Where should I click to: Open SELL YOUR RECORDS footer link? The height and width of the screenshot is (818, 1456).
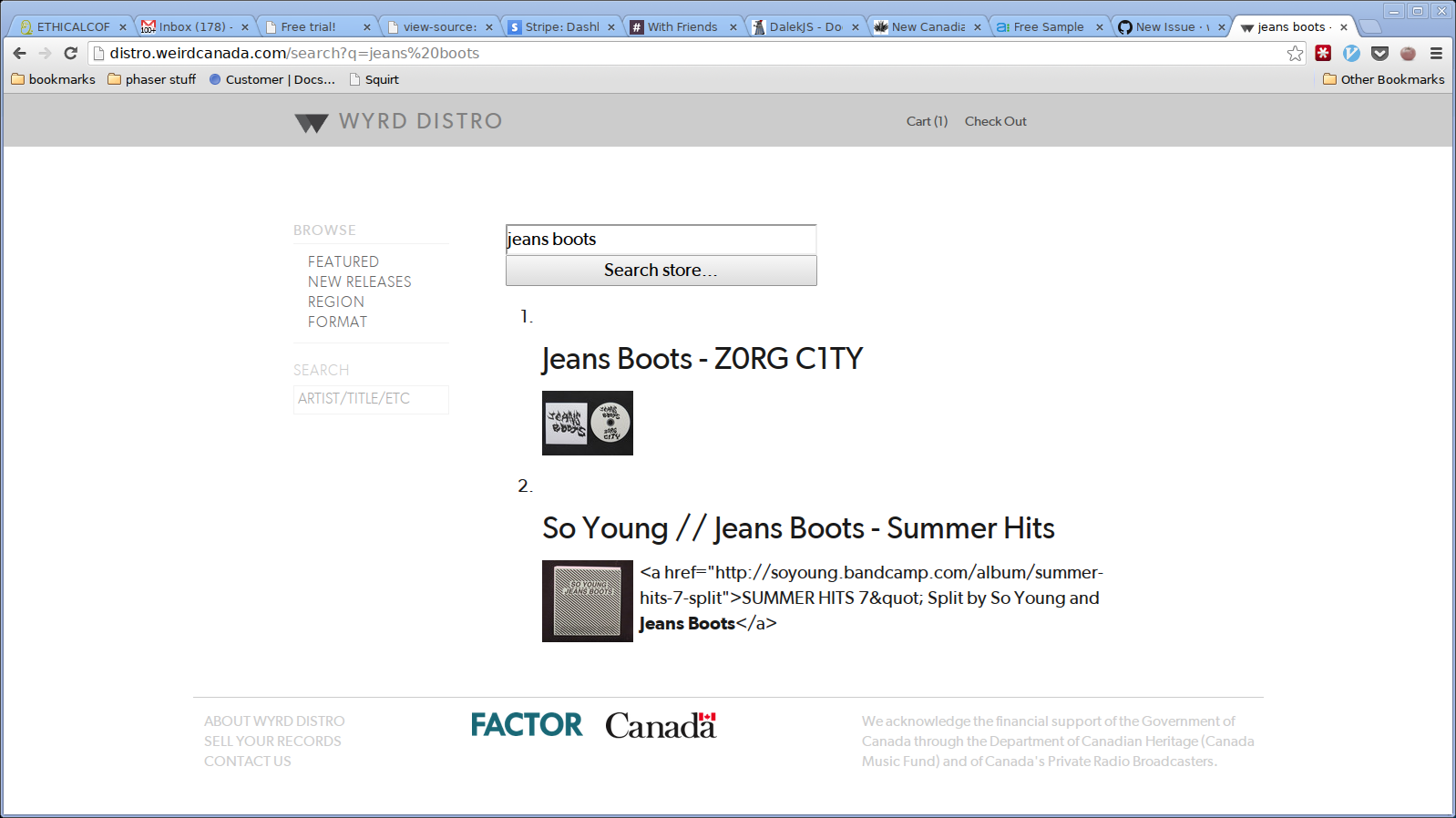pos(272,741)
